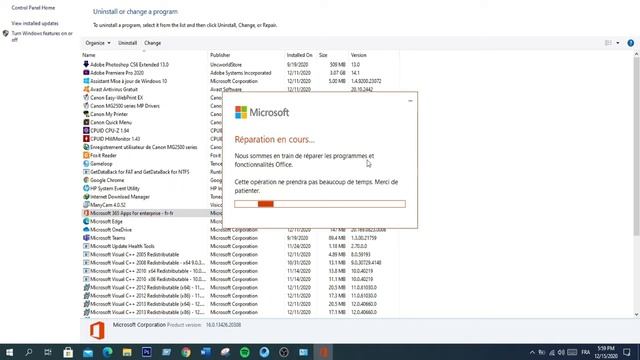Minimize the Microsoft repair dialog
The height and width of the screenshot is (360, 640).
pyautogui.click(x=410, y=100)
